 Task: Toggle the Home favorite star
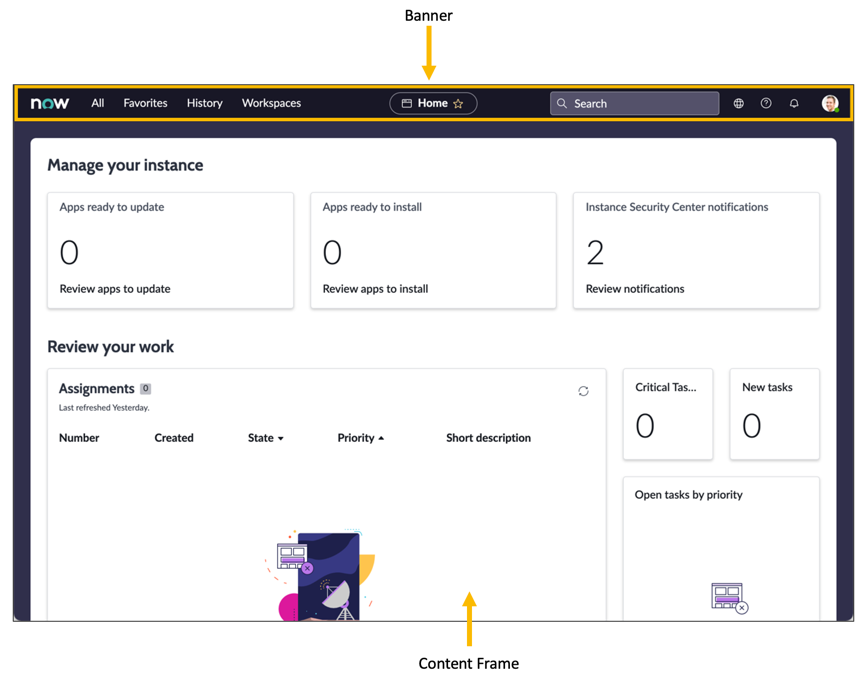point(459,103)
